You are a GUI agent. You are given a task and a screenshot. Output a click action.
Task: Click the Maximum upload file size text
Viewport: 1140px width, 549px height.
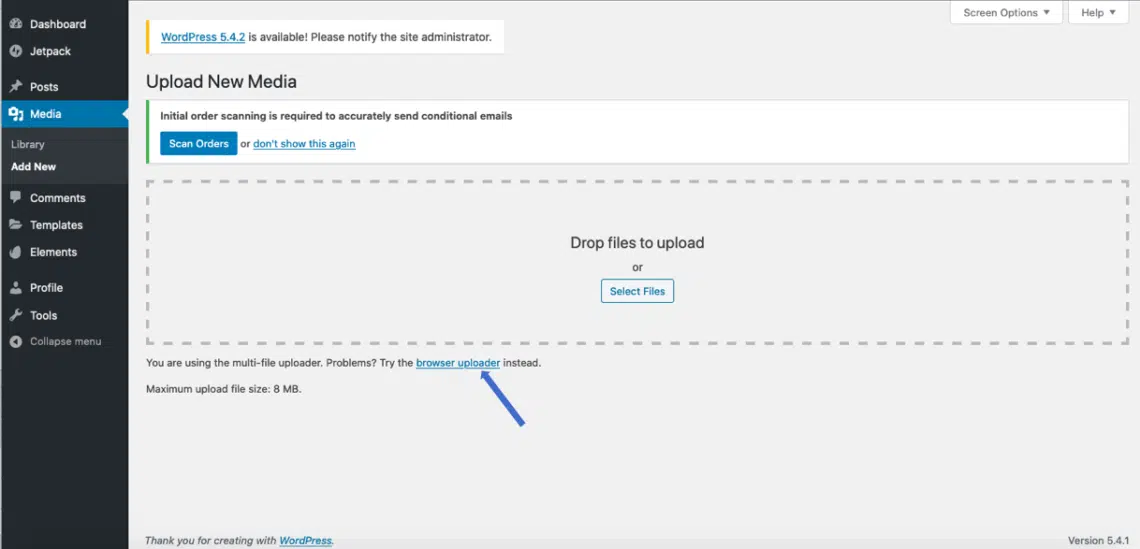pos(223,389)
